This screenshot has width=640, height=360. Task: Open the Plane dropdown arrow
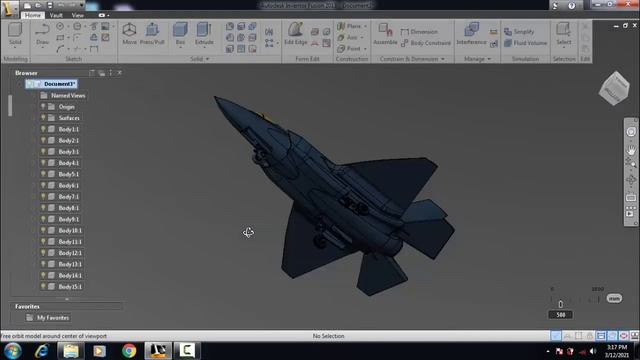pyautogui.click(x=365, y=26)
